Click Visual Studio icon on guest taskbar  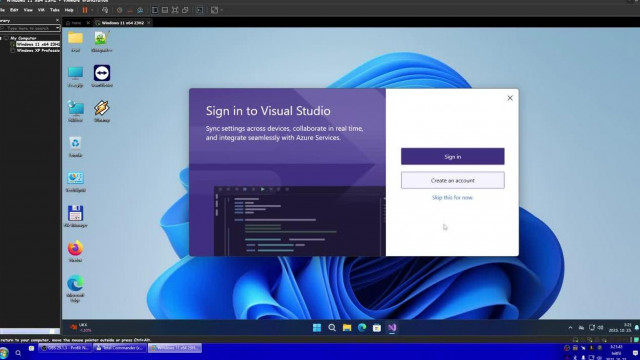coord(392,328)
